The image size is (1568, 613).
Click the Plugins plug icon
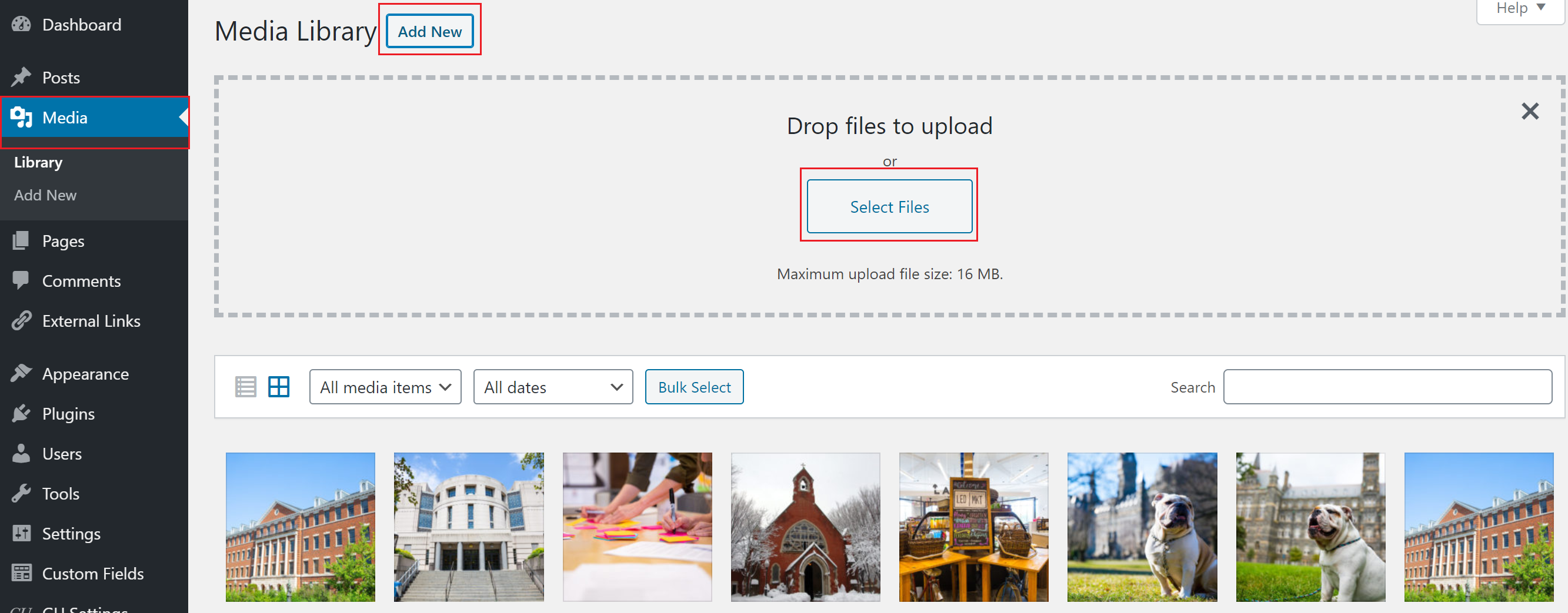[x=21, y=414]
